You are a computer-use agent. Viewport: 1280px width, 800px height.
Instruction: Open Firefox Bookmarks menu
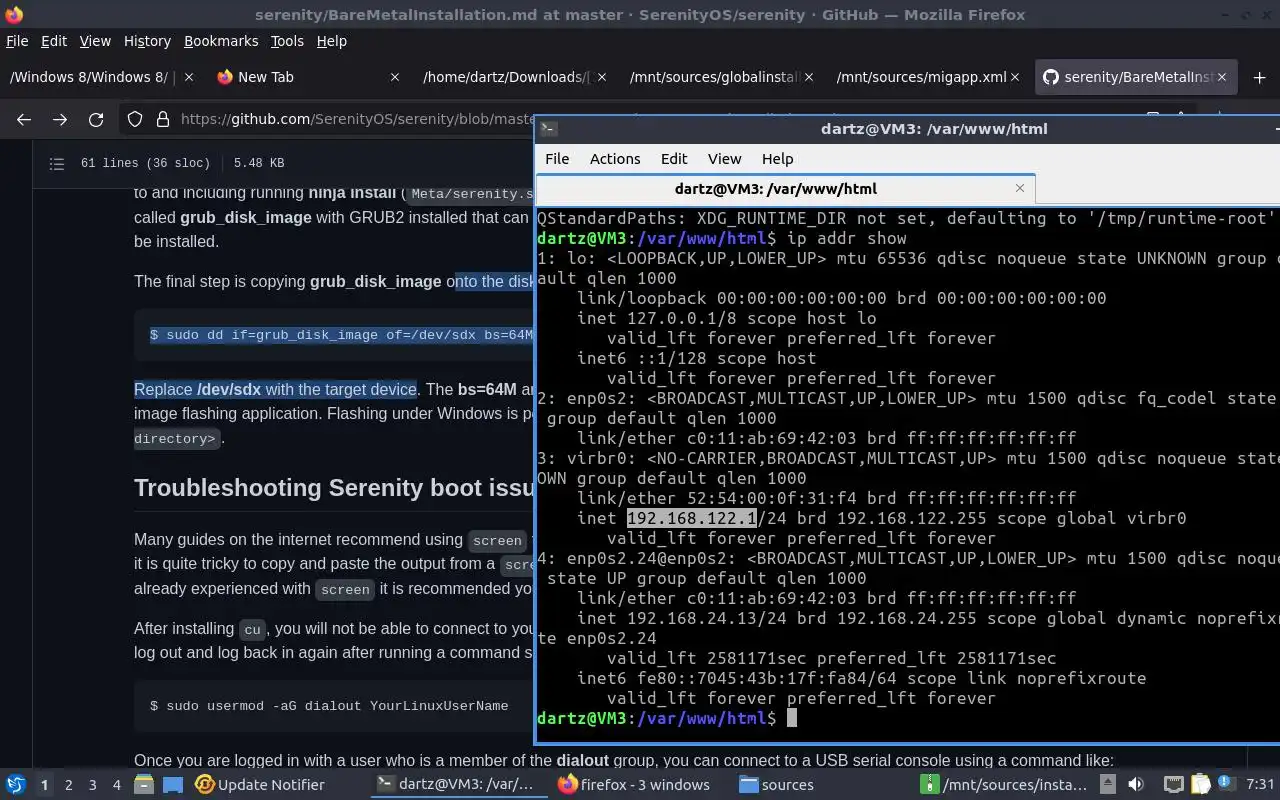[x=221, y=41]
